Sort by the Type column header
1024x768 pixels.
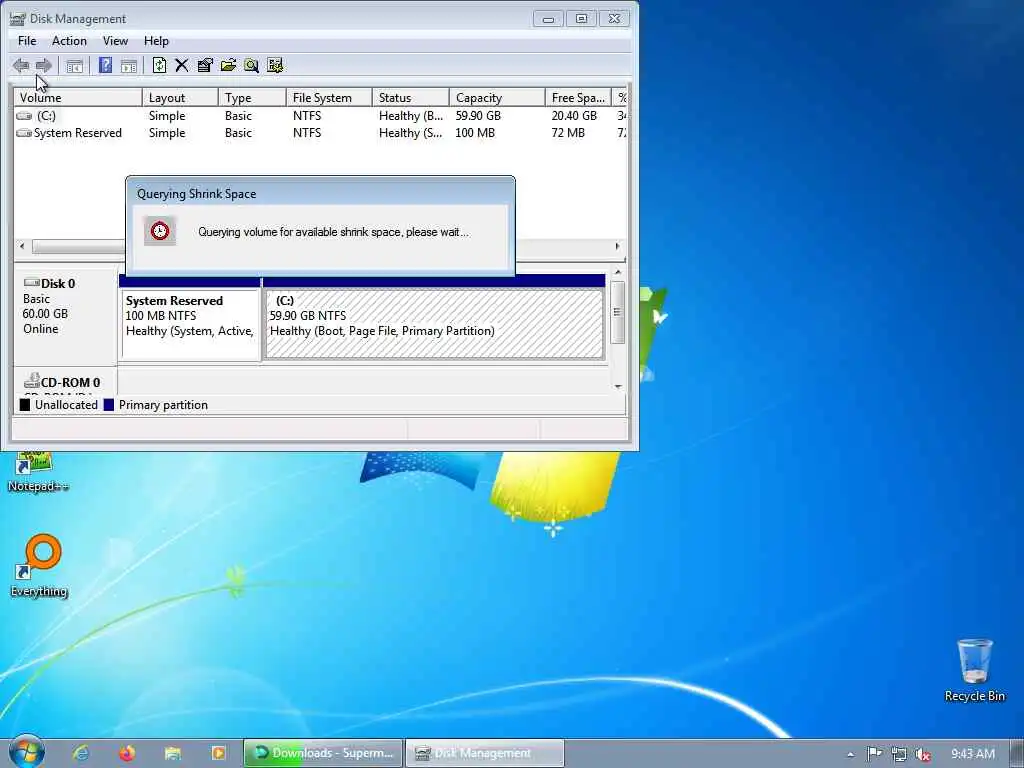(252, 97)
